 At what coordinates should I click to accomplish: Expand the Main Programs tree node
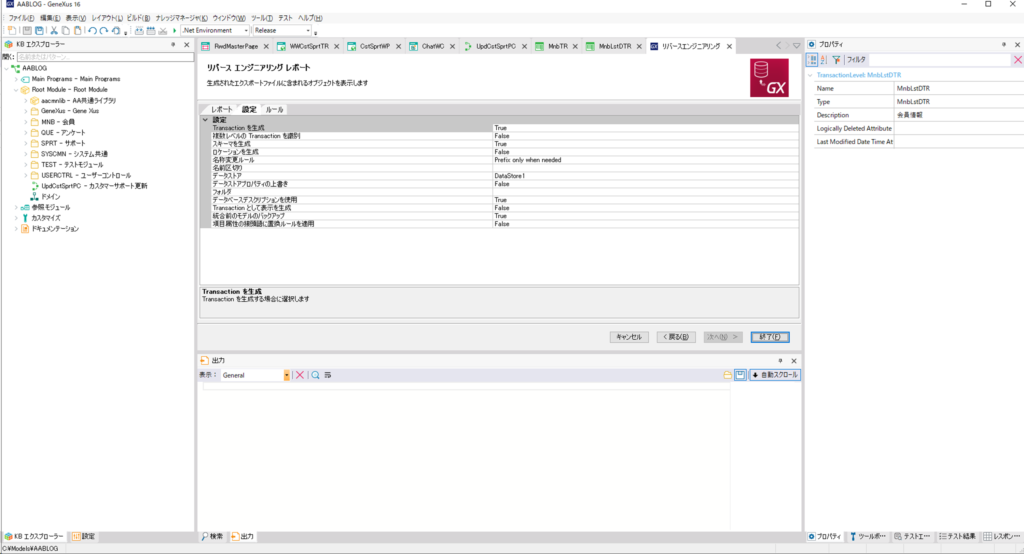click(x=16, y=79)
